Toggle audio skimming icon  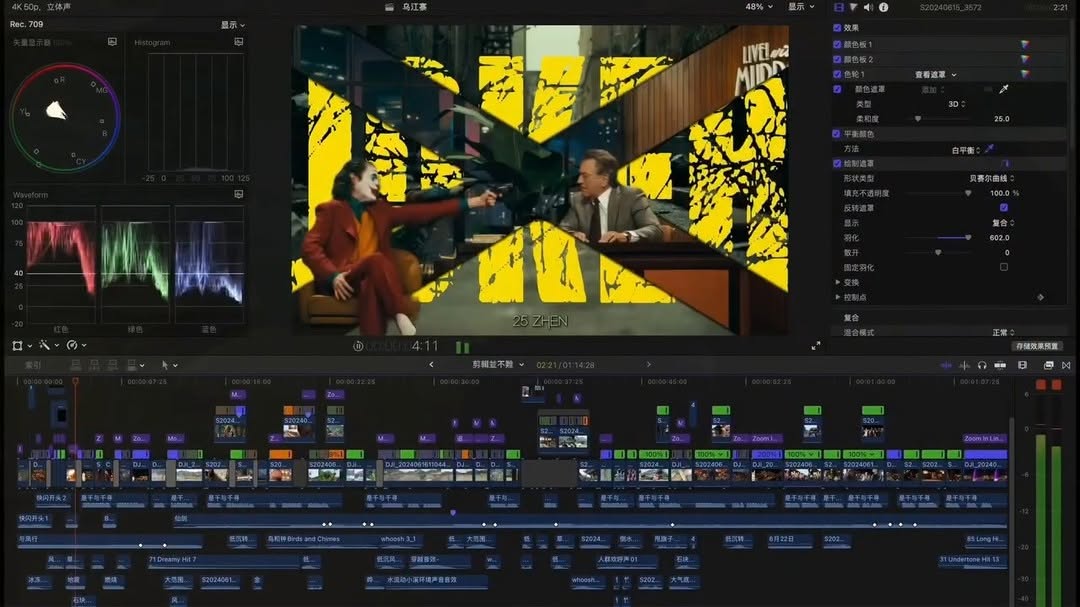click(x=964, y=365)
